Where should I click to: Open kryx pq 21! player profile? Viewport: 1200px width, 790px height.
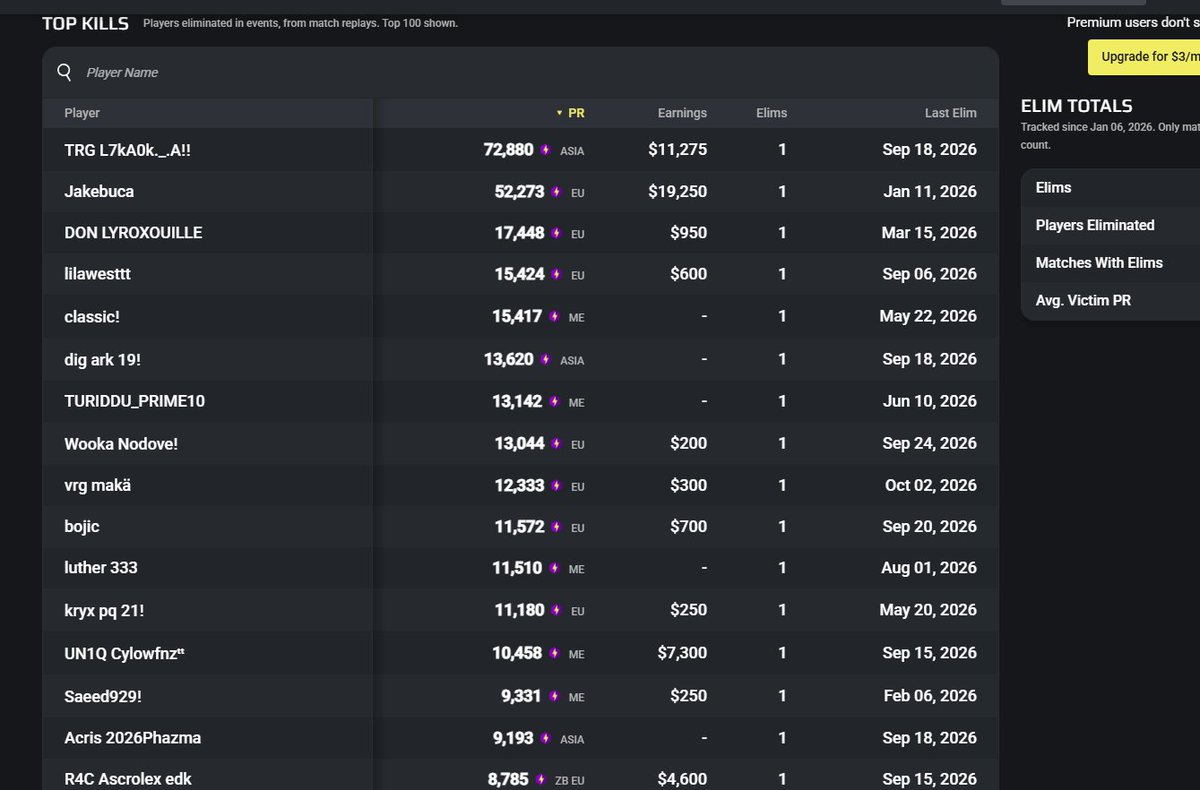[x=104, y=610]
